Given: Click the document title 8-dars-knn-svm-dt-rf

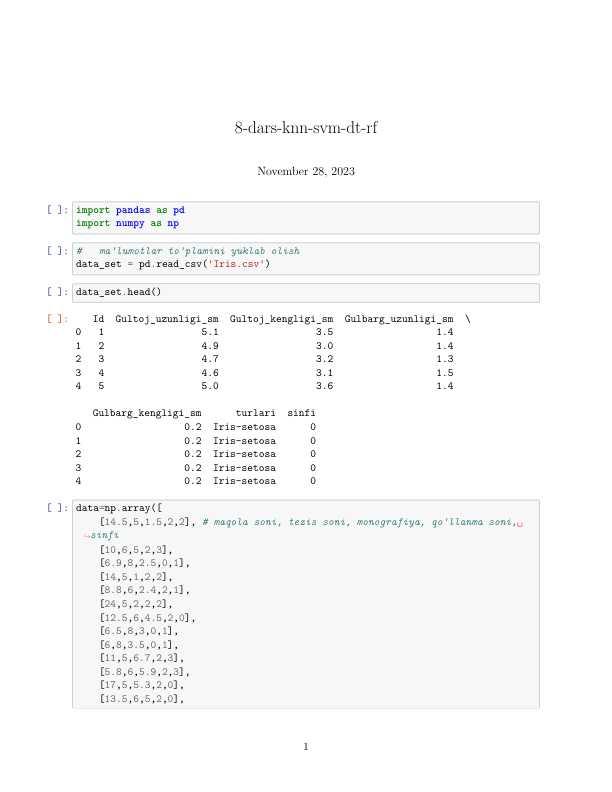Looking at the screenshot, I should [x=306, y=128].
